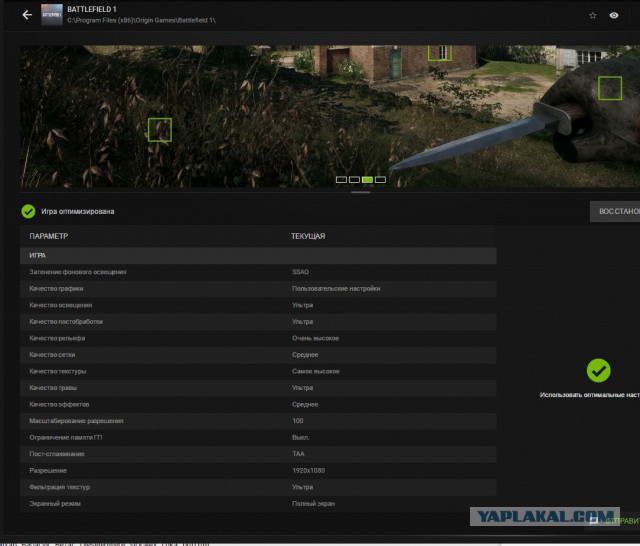Click large green checkmark for optimal settings
Image resolution: width=640 pixels, height=546 pixels.
[598, 371]
